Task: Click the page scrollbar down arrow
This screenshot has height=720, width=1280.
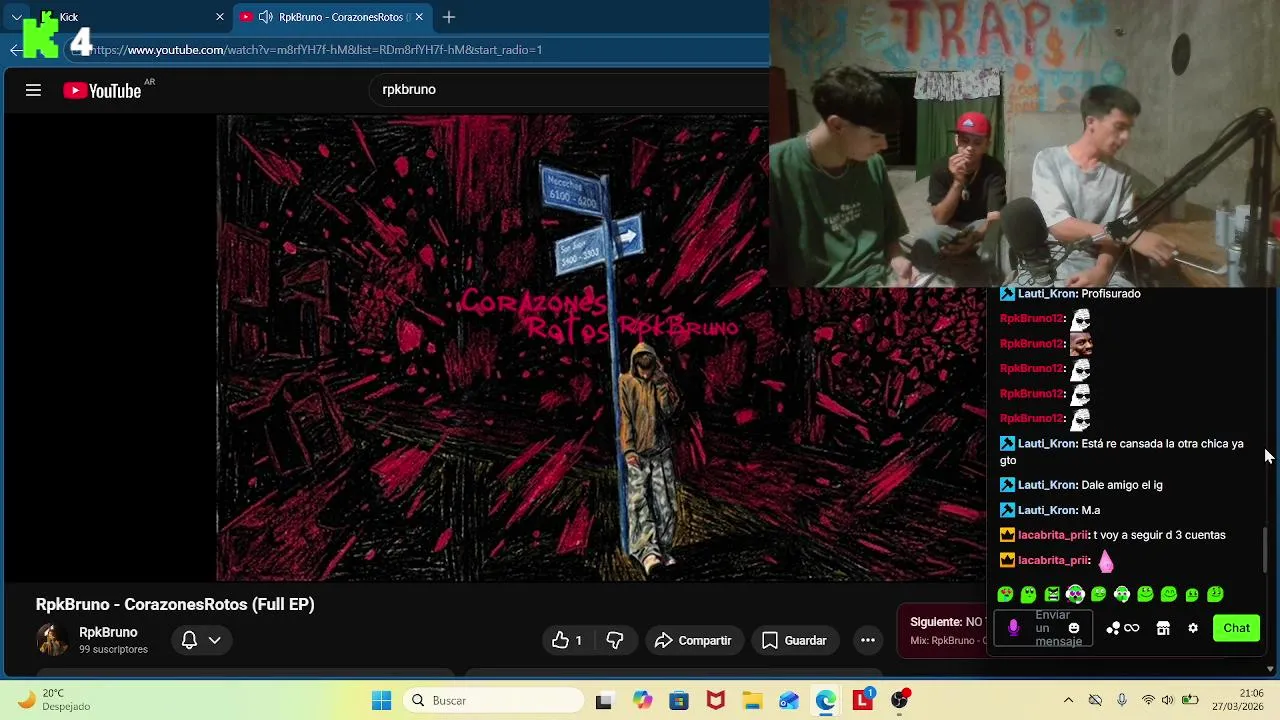Action: click(1271, 669)
